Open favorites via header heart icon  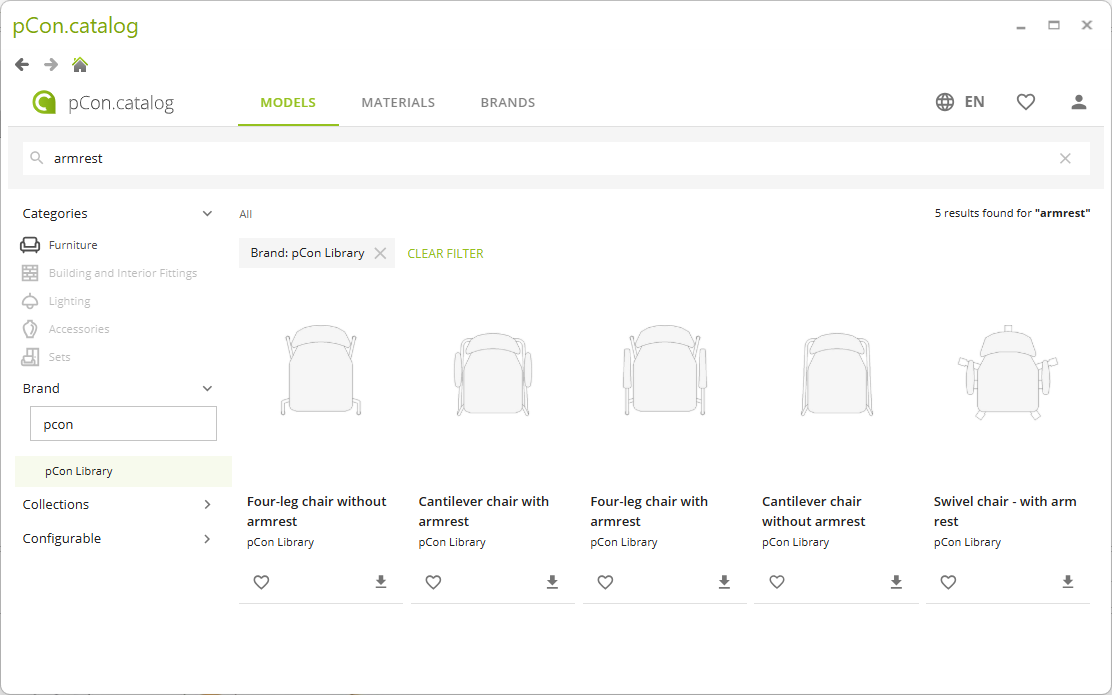(x=1026, y=102)
